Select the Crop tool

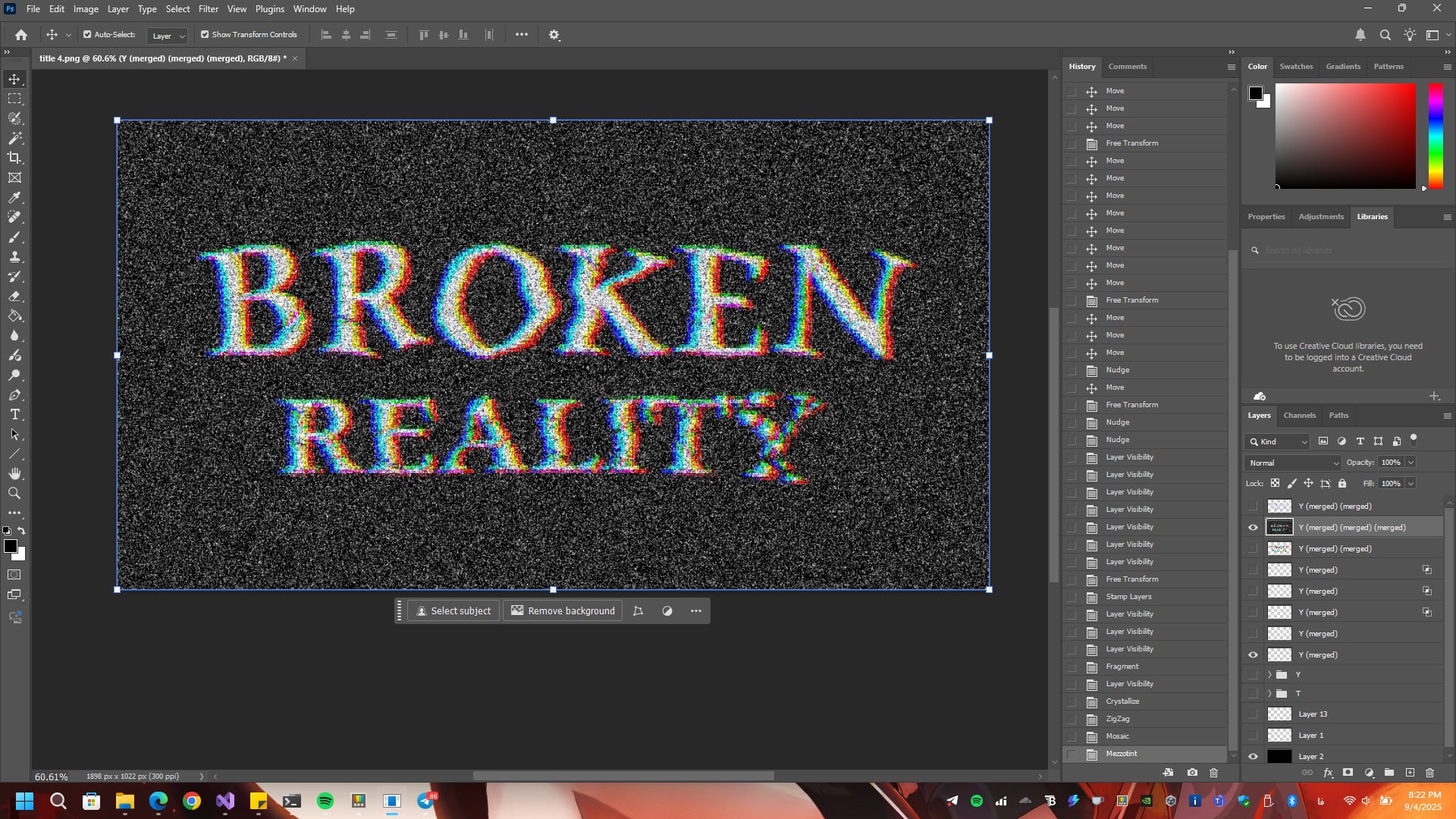point(14,158)
